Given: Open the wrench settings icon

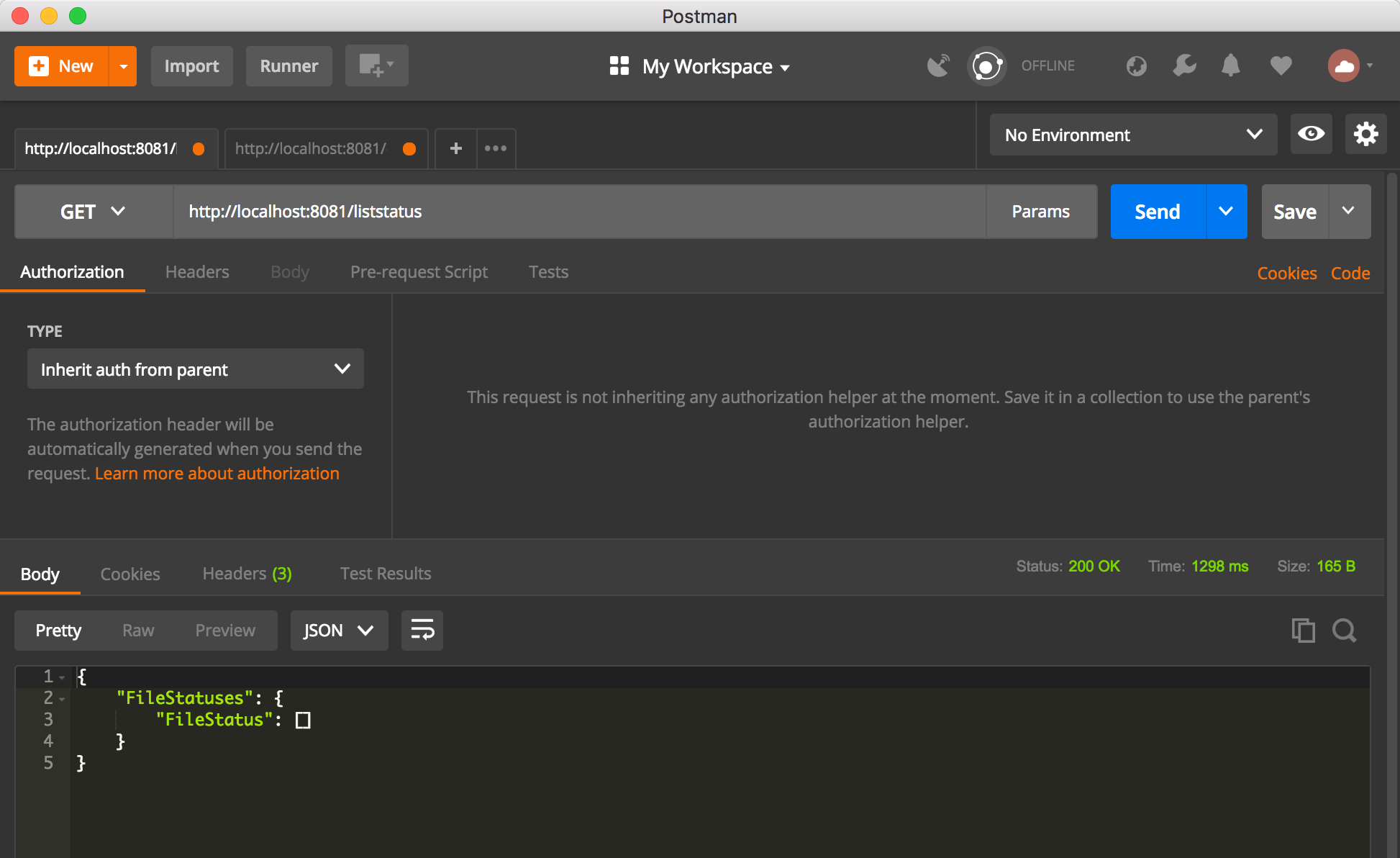Looking at the screenshot, I should pos(1184,66).
